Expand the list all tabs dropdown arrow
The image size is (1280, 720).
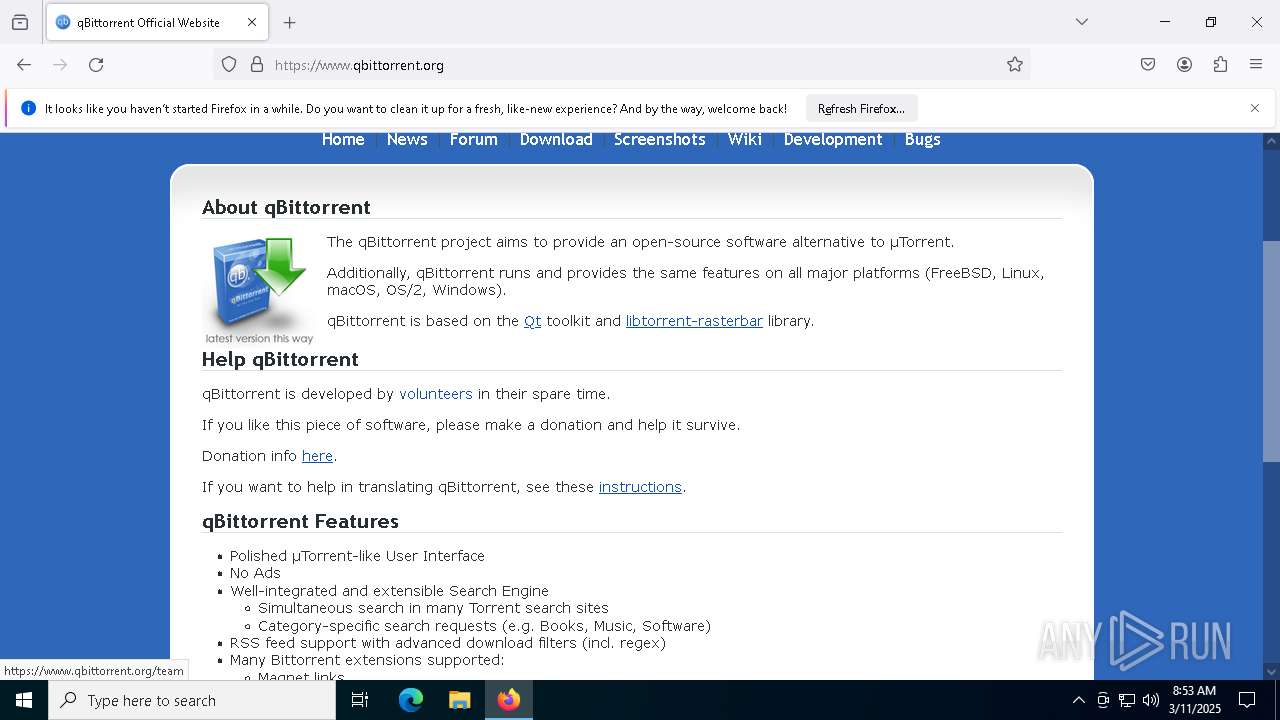[1082, 22]
